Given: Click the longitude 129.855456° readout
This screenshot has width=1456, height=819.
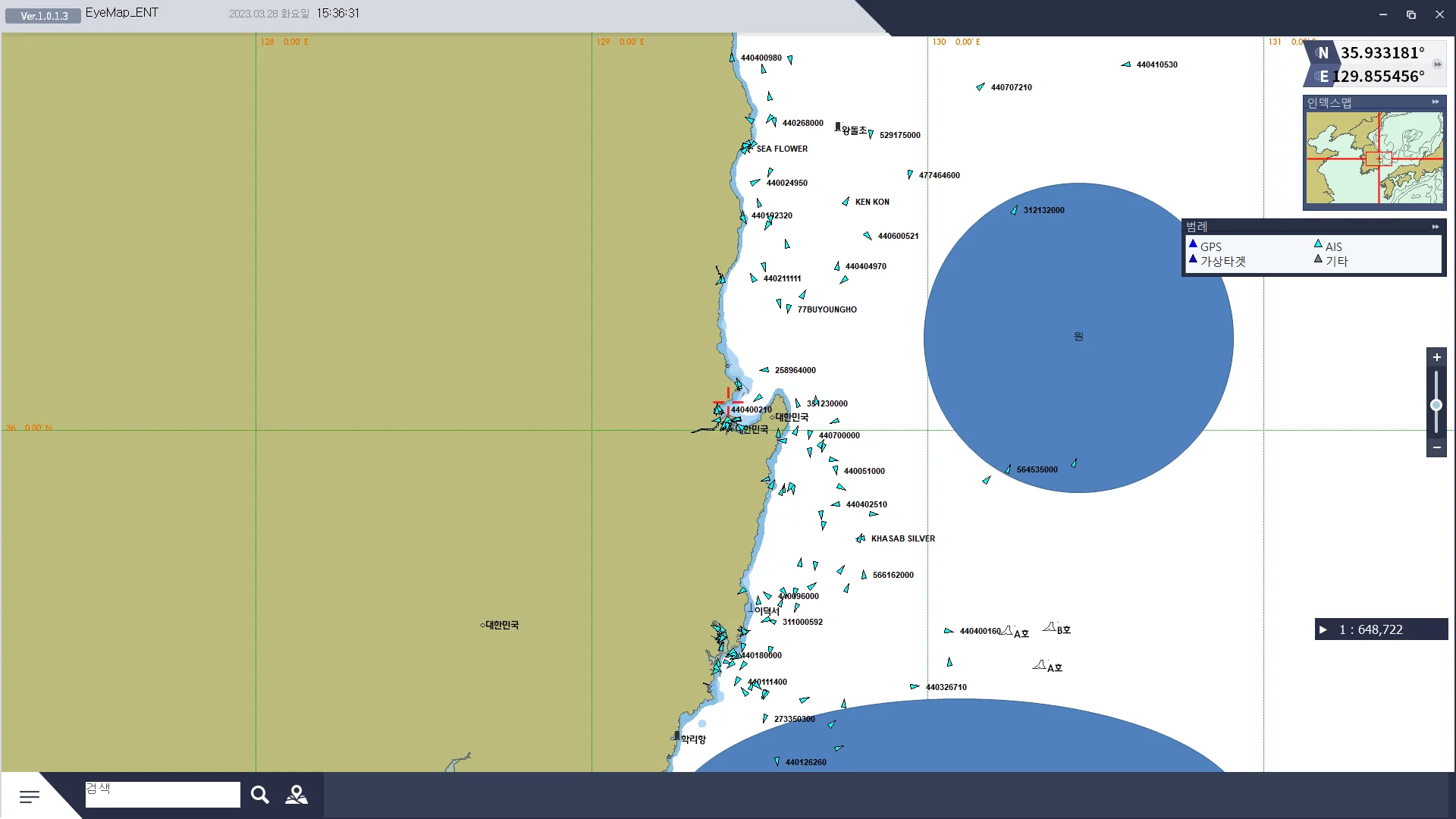Looking at the screenshot, I should click(x=1379, y=76).
